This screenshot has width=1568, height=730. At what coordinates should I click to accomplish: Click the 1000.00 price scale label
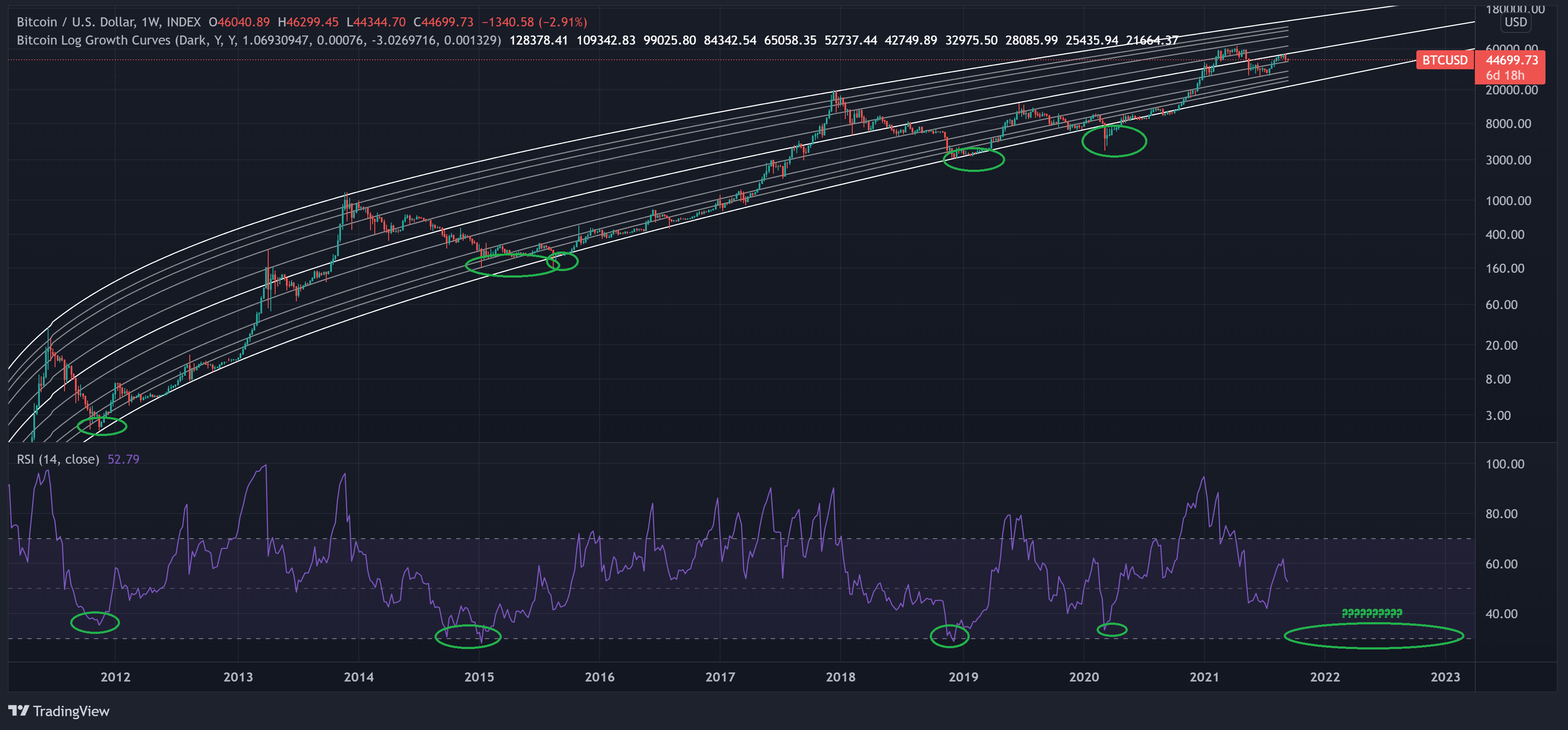(x=1508, y=201)
